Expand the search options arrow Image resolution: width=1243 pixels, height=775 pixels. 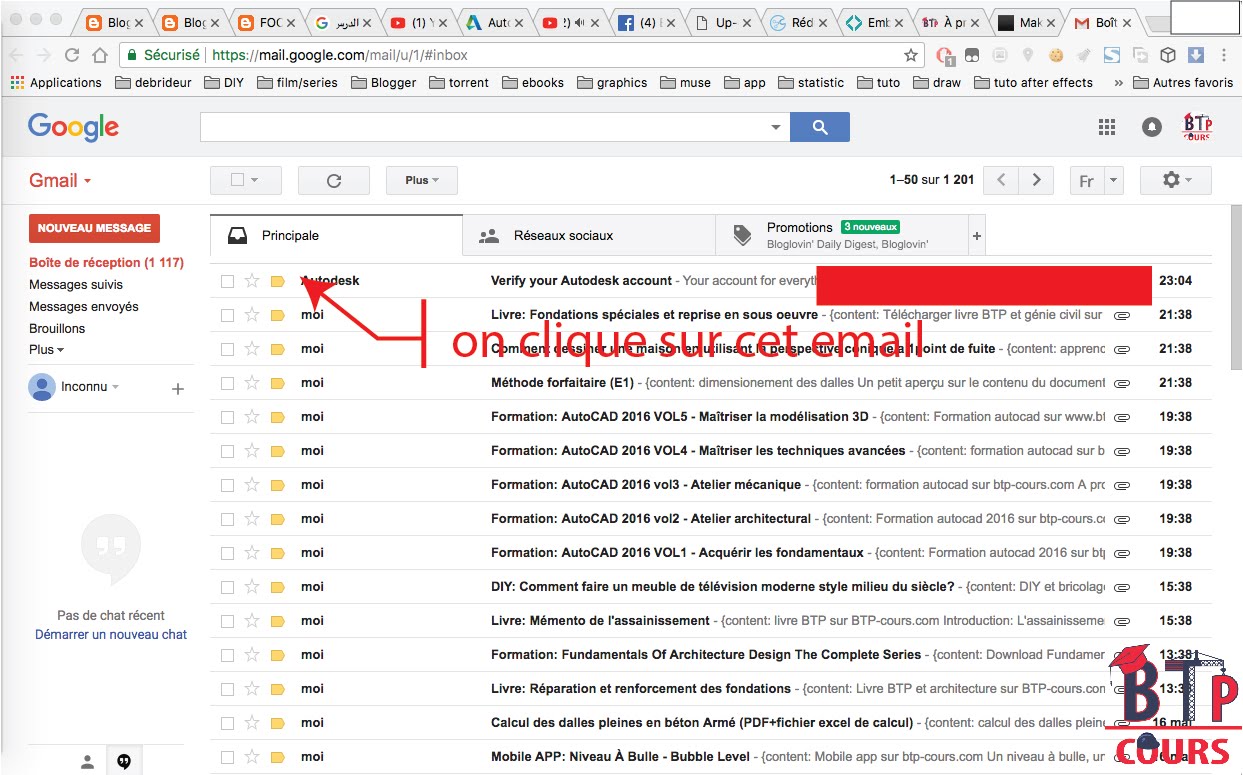click(775, 128)
